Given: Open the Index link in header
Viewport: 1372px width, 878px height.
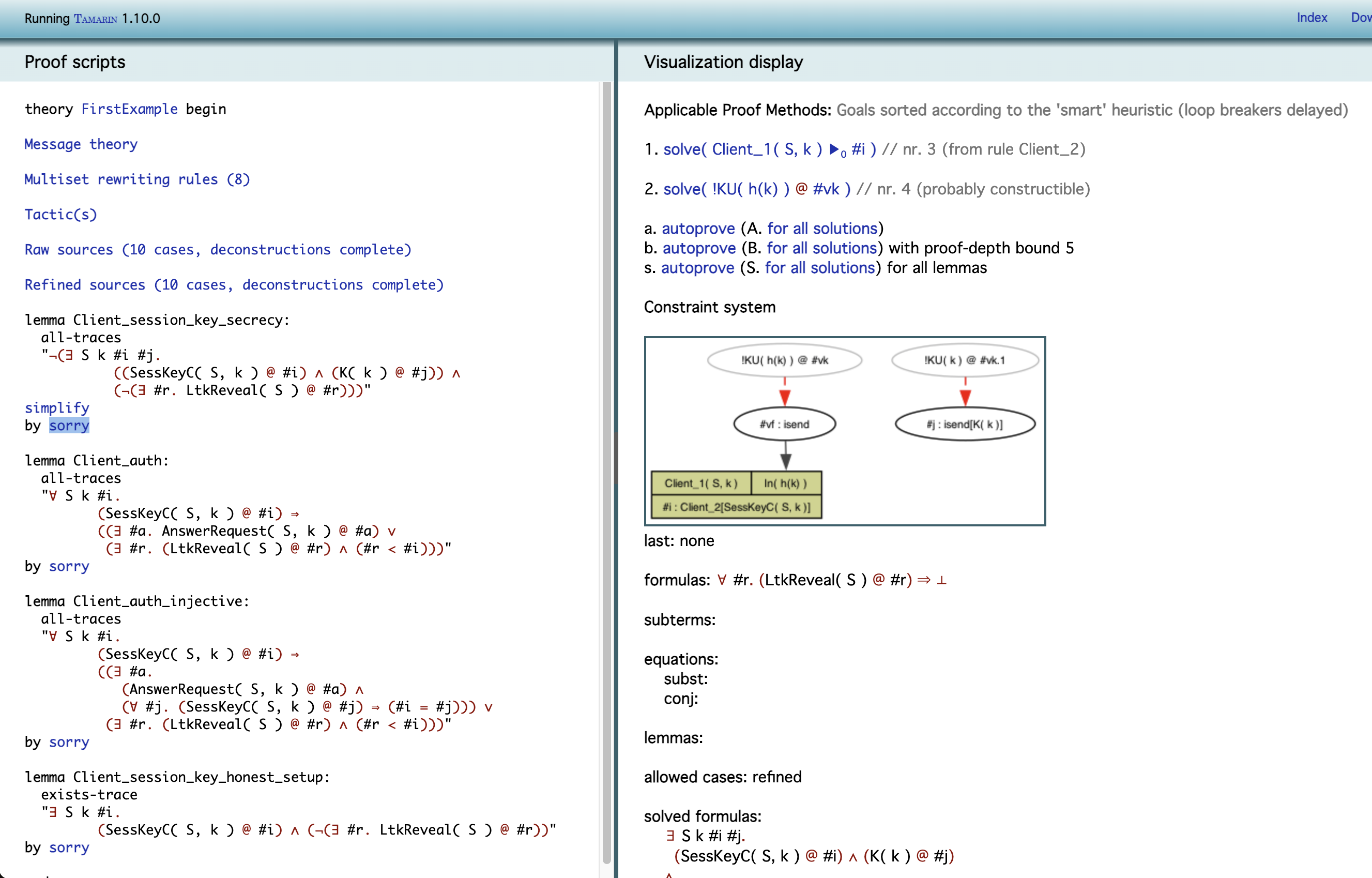Looking at the screenshot, I should [1311, 18].
